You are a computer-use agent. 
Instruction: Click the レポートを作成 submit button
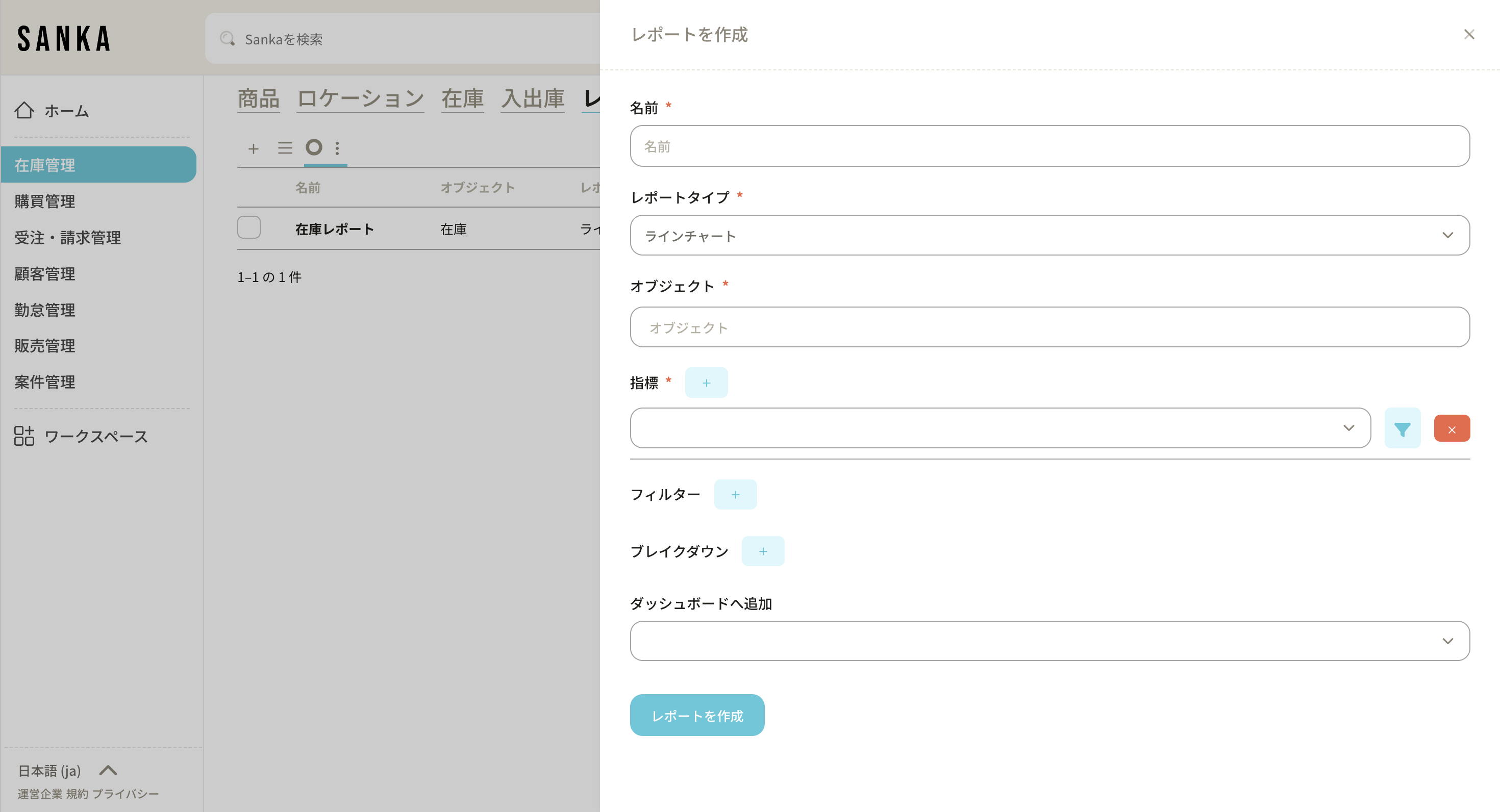[x=696, y=715]
